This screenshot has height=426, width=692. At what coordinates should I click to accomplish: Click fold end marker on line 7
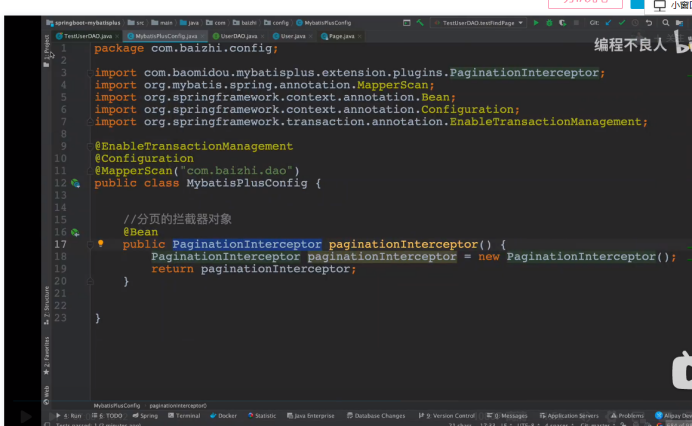point(90,122)
